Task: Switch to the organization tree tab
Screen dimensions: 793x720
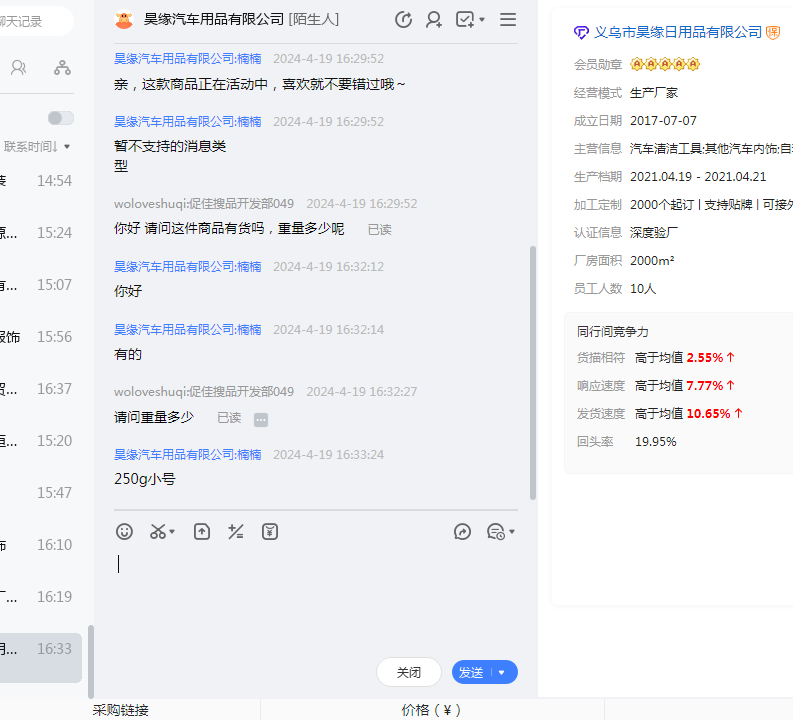Action: tap(62, 67)
